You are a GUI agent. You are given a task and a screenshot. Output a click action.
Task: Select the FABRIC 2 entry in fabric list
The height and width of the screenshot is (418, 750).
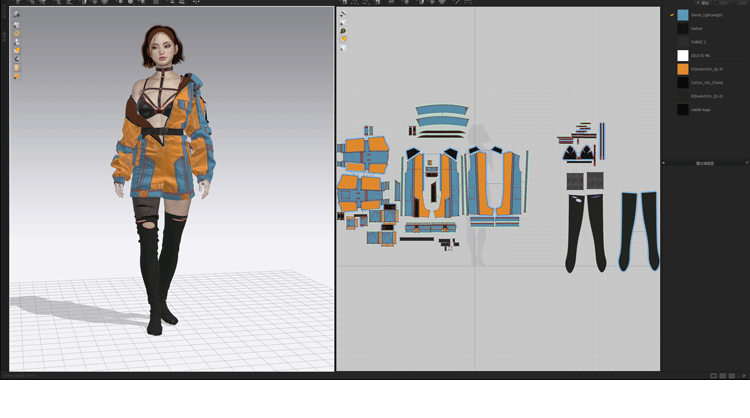point(698,42)
